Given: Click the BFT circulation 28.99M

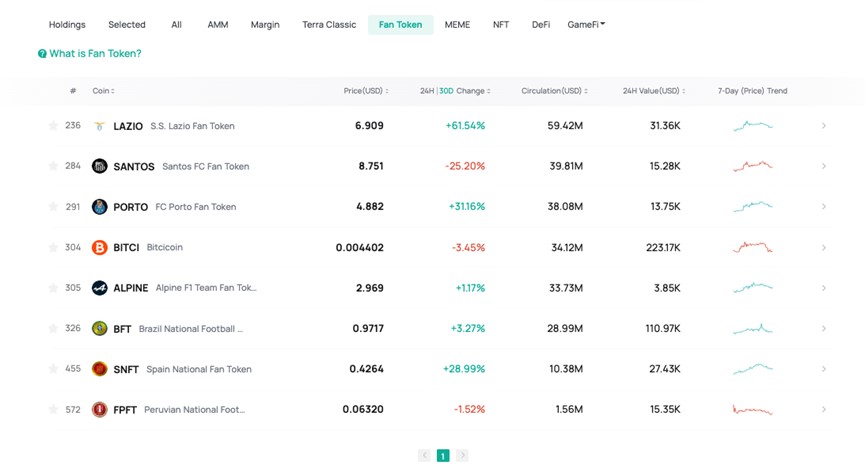Looking at the screenshot, I should click(x=565, y=328).
